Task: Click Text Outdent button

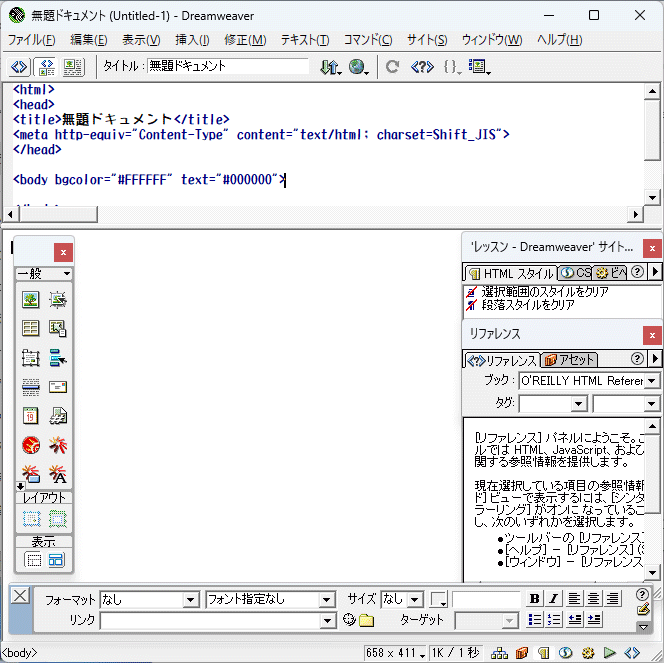Action: tap(575, 620)
